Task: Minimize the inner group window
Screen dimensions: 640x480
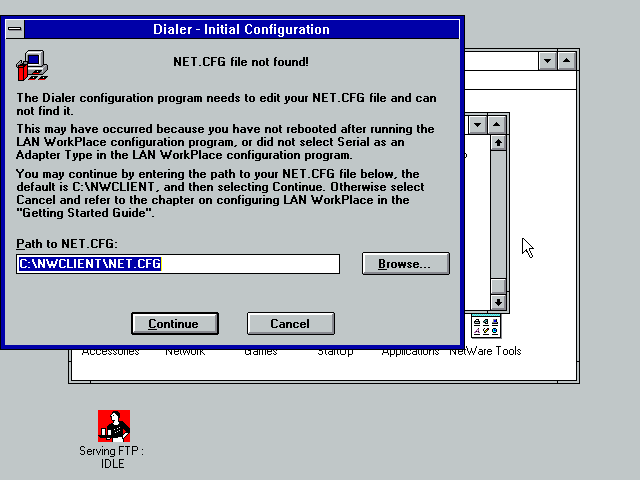Action: (x=478, y=124)
